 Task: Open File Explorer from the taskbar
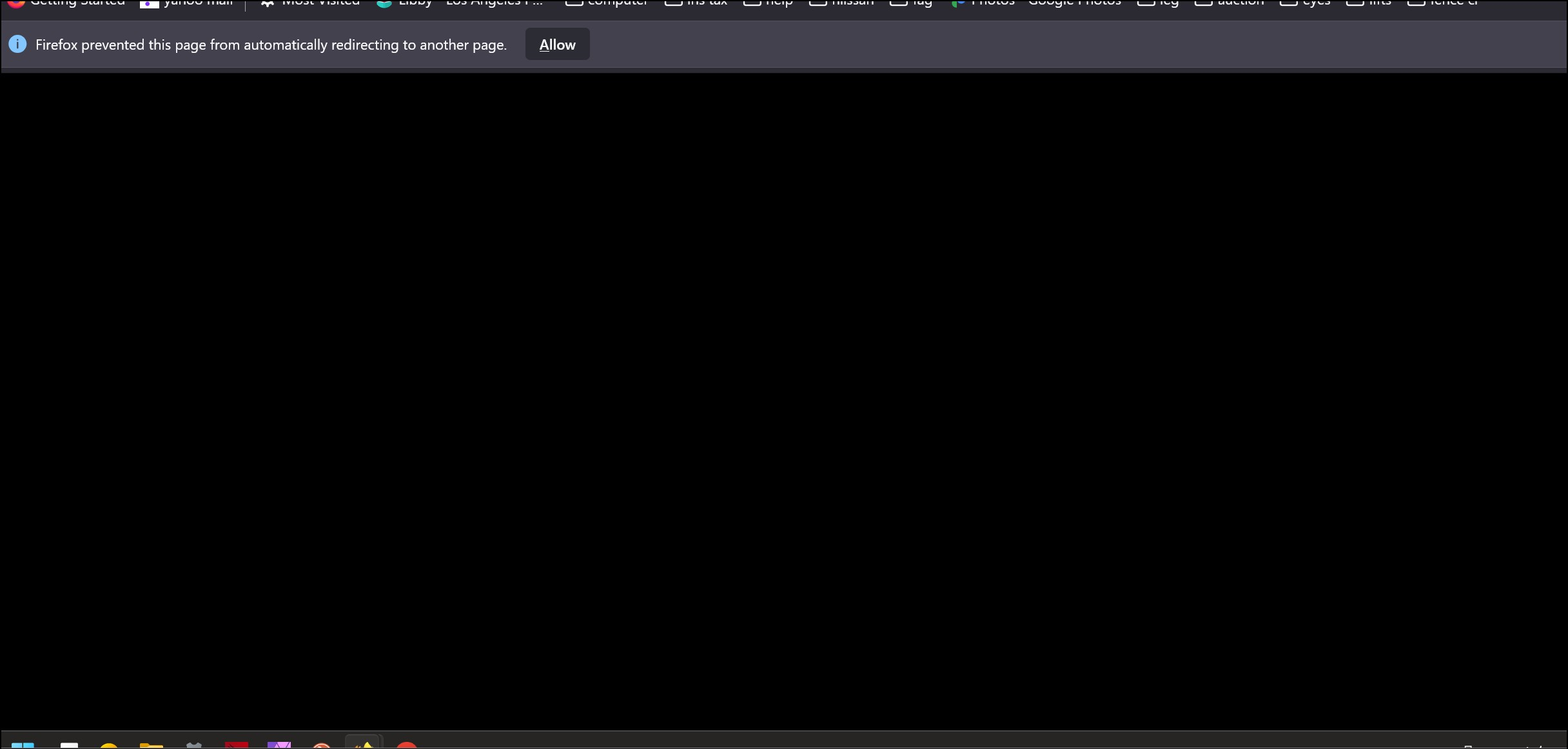(152, 744)
